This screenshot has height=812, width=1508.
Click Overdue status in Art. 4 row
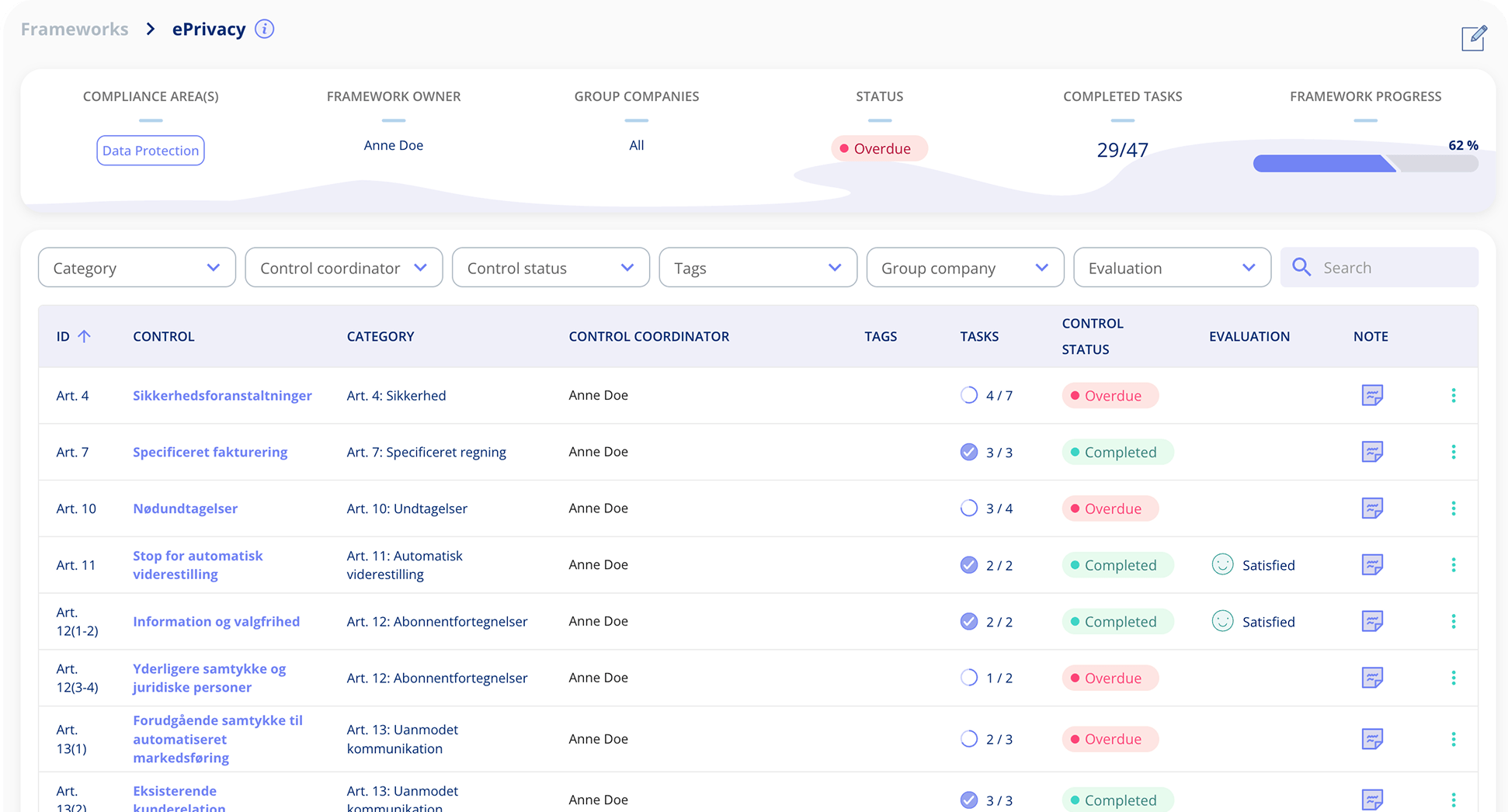click(1110, 395)
